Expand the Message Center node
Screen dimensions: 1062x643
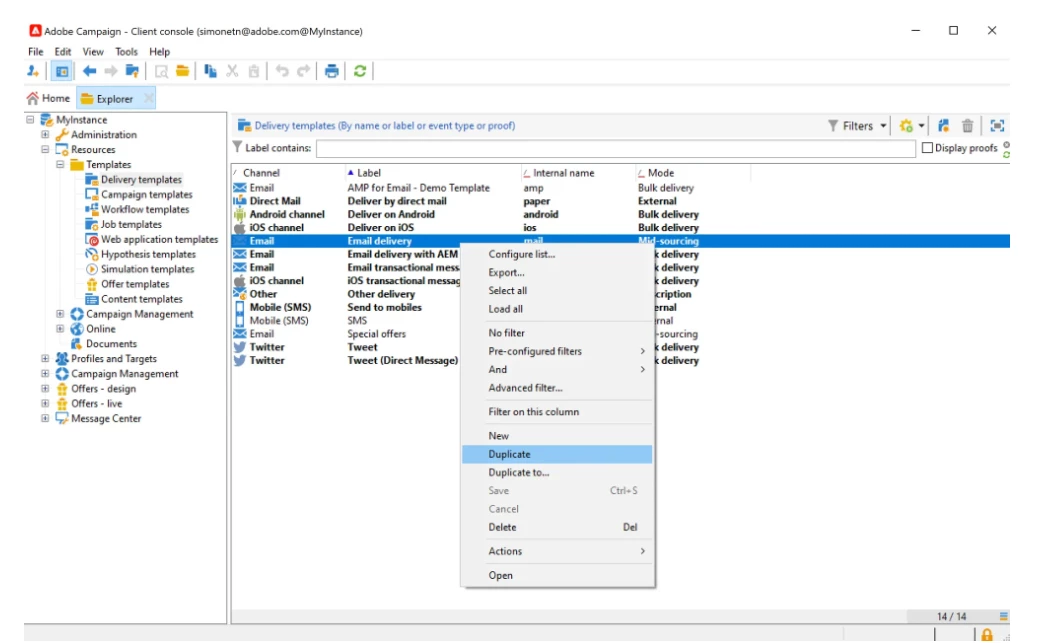[x=45, y=418]
